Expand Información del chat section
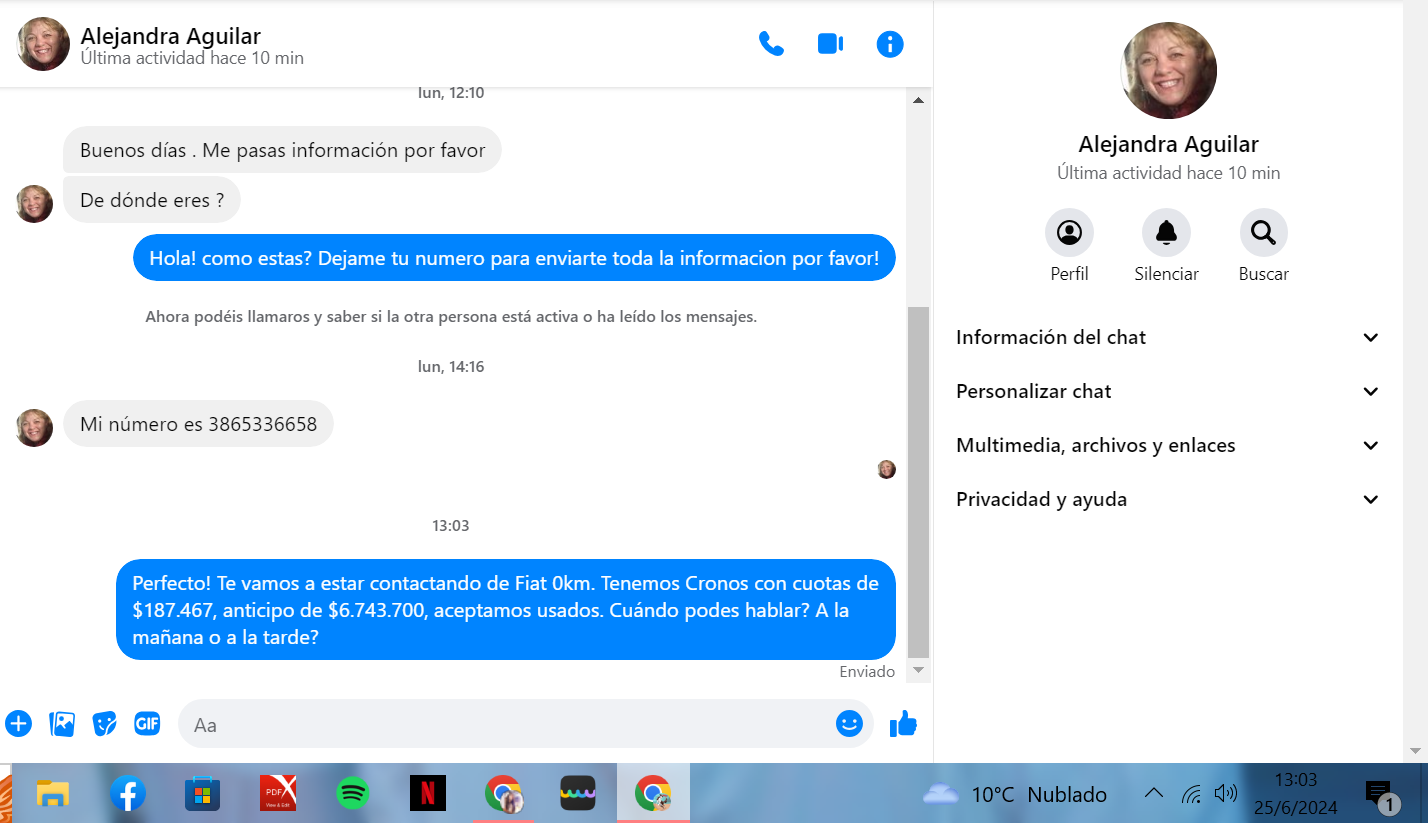This screenshot has height=823, width=1428. coord(1168,338)
